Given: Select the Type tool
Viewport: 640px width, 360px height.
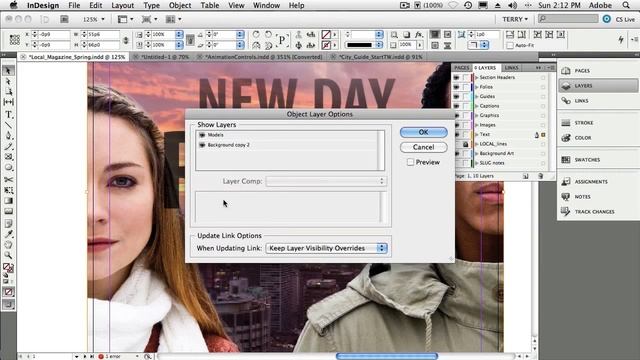Looking at the screenshot, I should (8, 115).
